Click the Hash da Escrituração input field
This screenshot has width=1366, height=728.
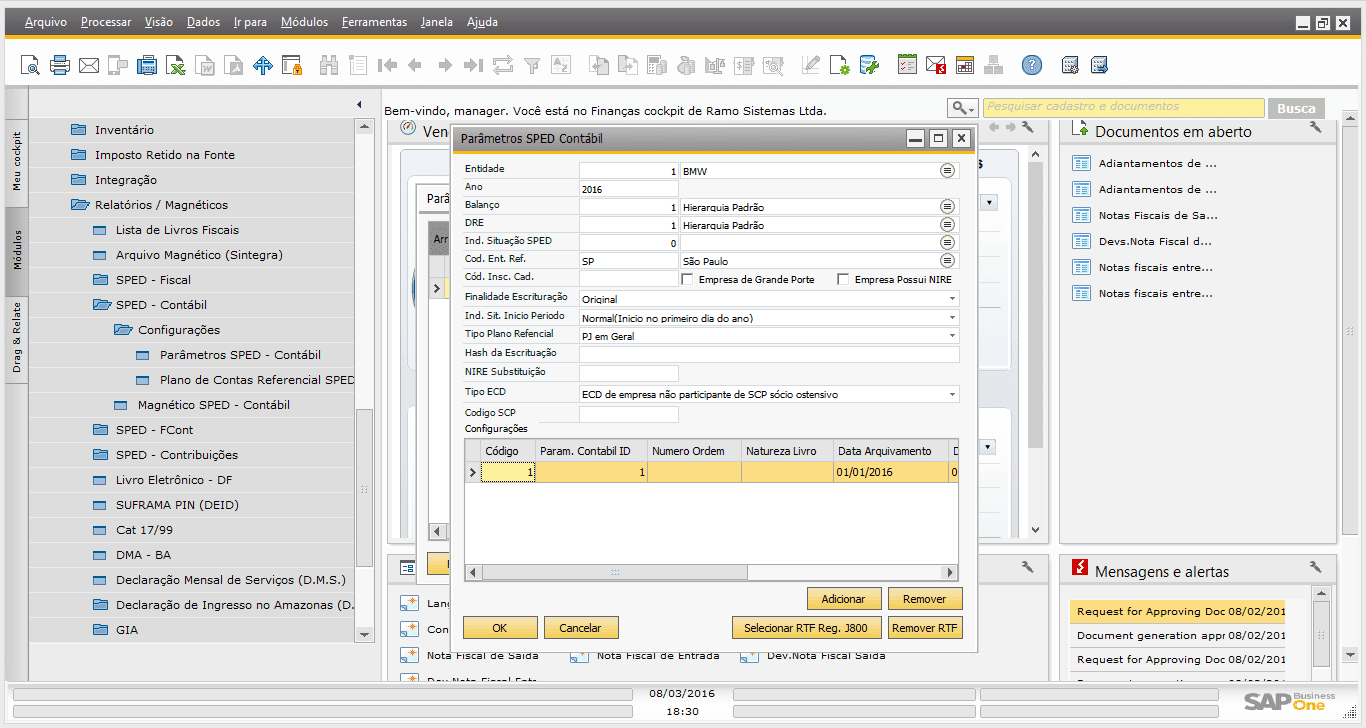pyautogui.click(x=768, y=354)
